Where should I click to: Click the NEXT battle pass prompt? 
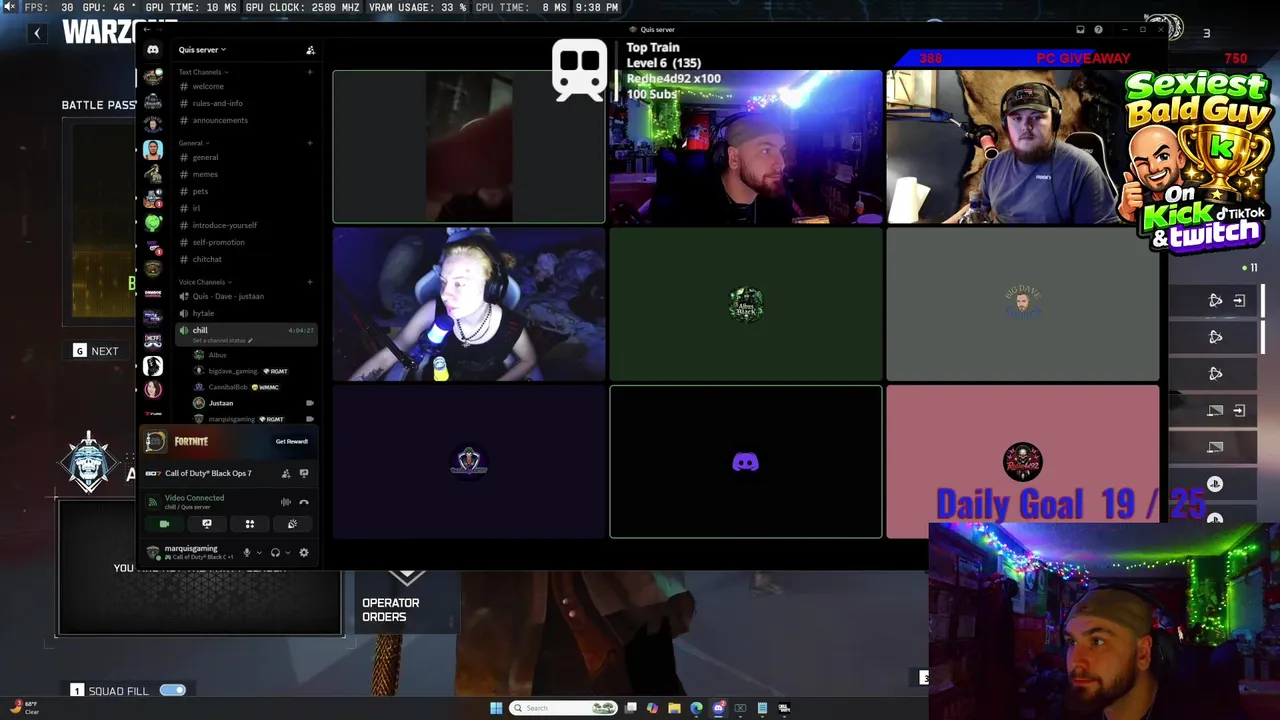pyautogui.click(x=95, y=351)
